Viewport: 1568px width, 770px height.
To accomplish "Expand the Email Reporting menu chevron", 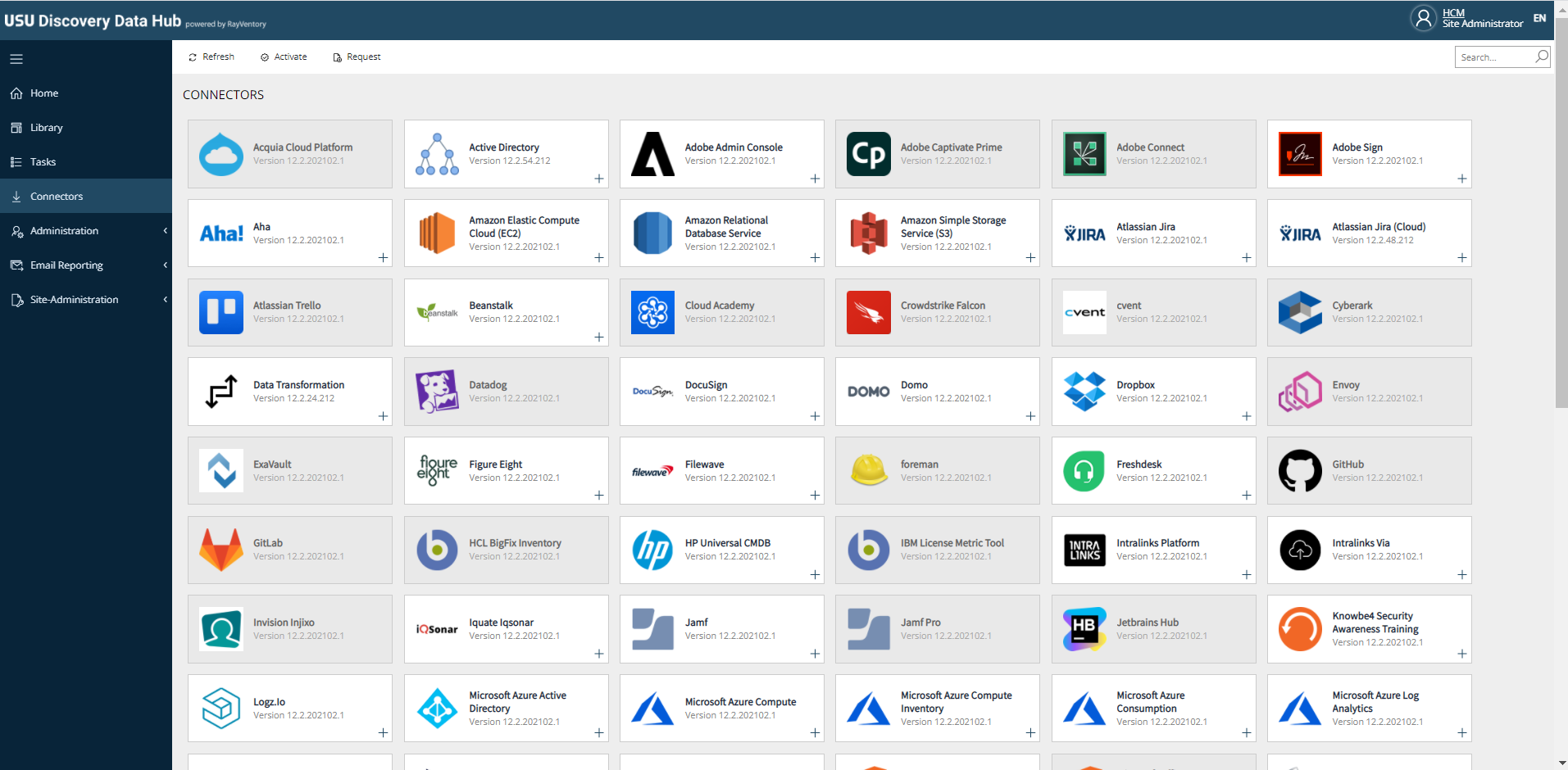I will click(165, 265).
